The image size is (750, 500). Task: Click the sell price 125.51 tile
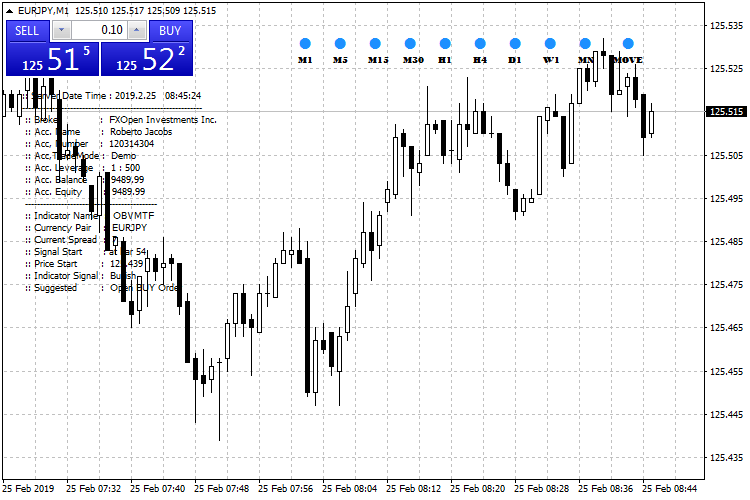pyautogui.click(x=50, y=59)
